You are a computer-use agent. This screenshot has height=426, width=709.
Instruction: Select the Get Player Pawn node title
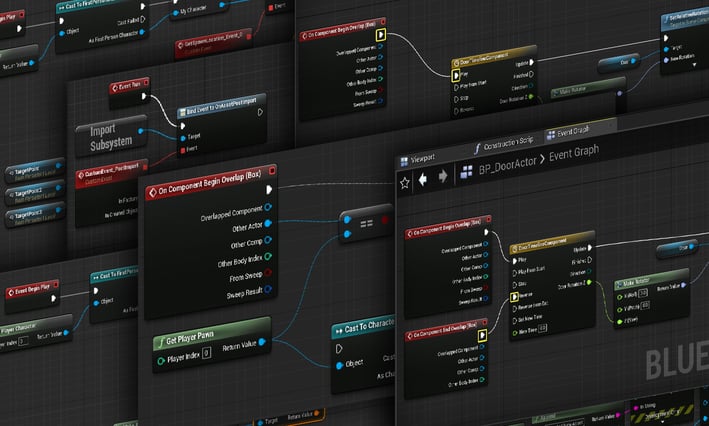pyautogui.click(x=189, y=338)
